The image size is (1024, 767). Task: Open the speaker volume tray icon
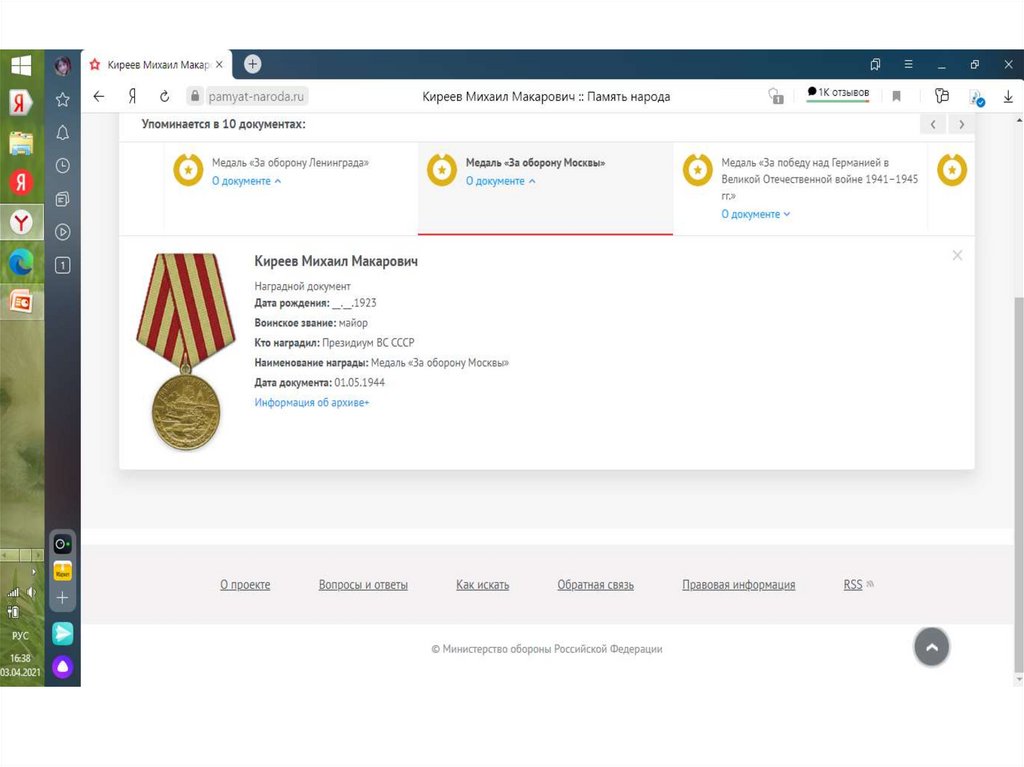(x=31, y=593)
